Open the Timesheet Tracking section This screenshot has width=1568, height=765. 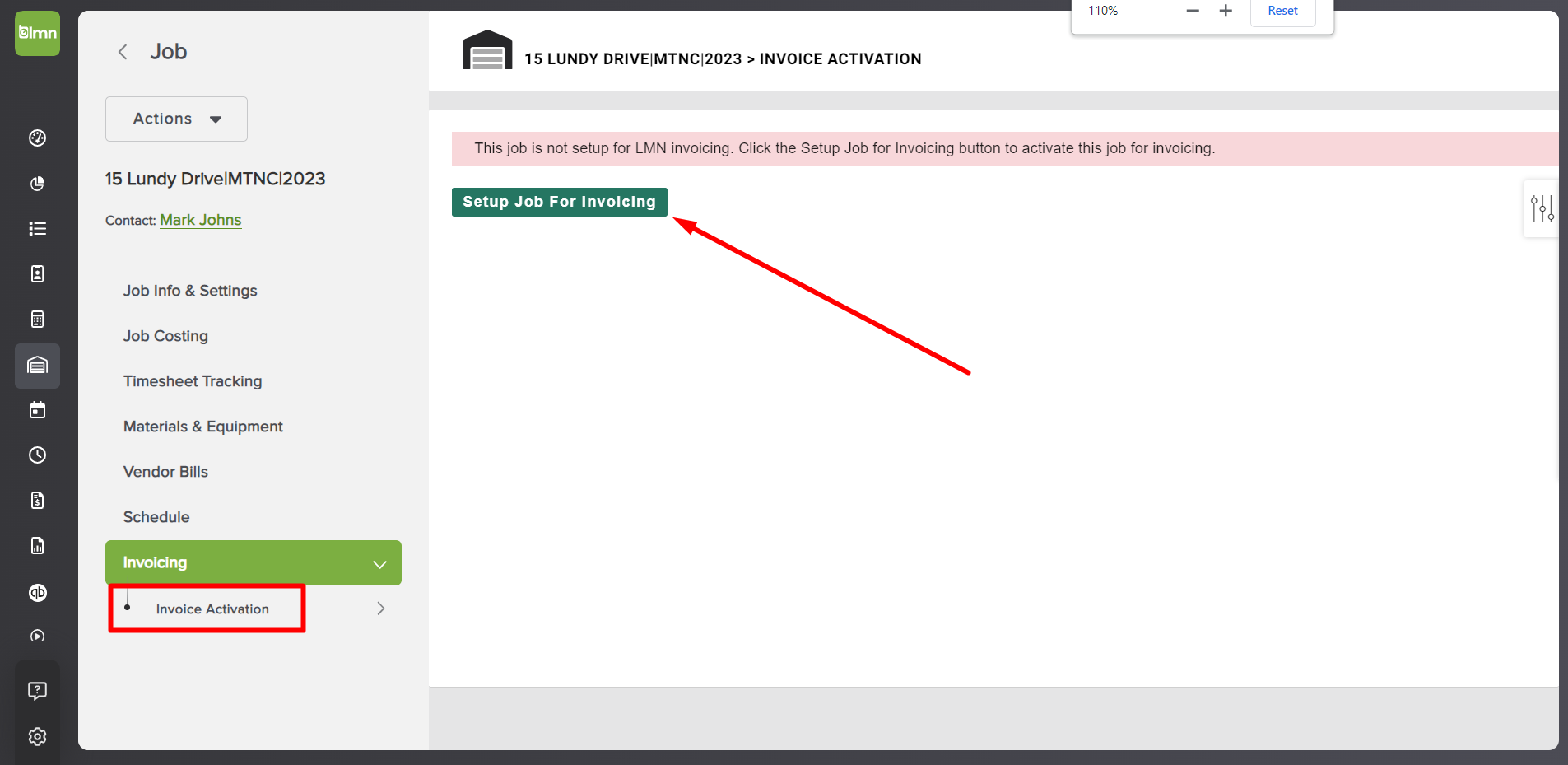click(x=193, y=380)
